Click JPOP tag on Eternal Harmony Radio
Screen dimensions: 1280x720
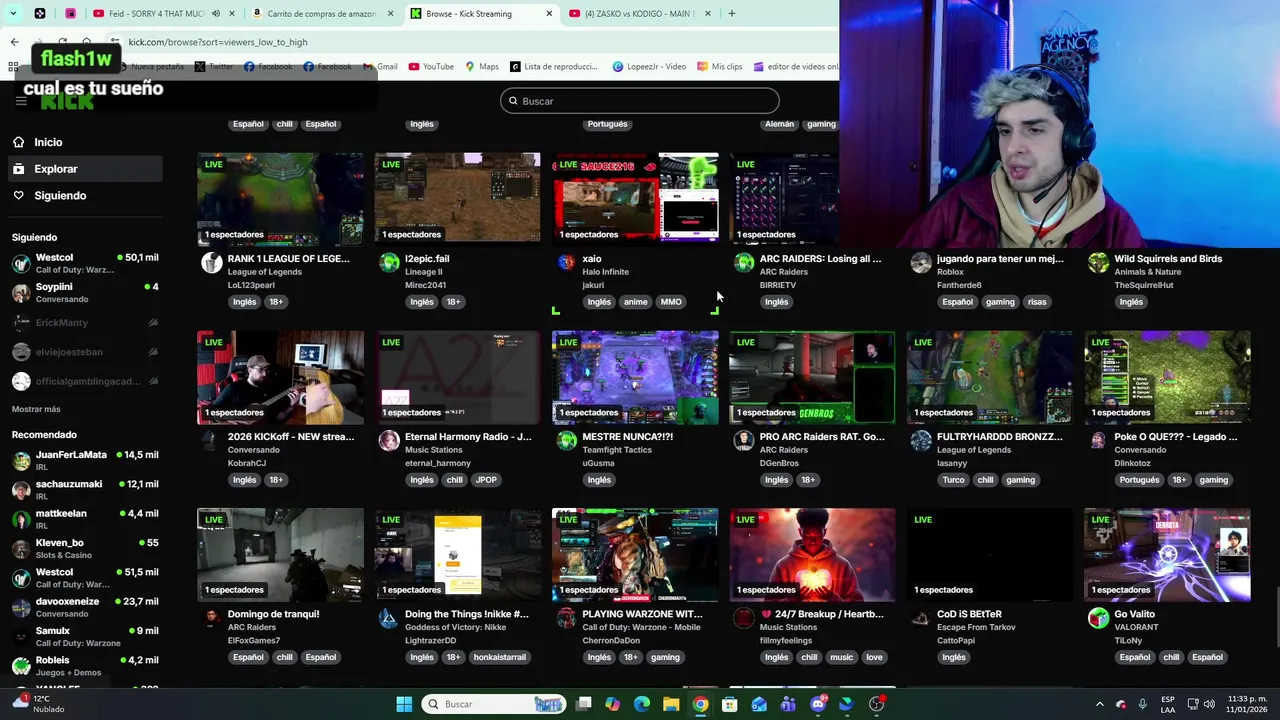click(486, 480)
